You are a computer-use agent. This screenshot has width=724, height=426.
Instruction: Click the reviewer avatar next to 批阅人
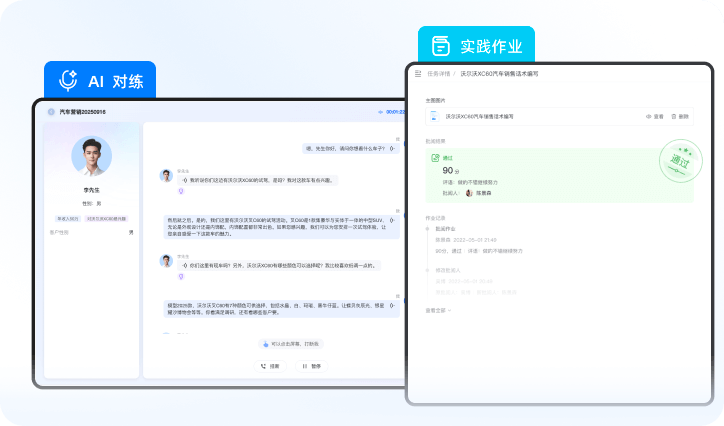(x=468, y=192)
